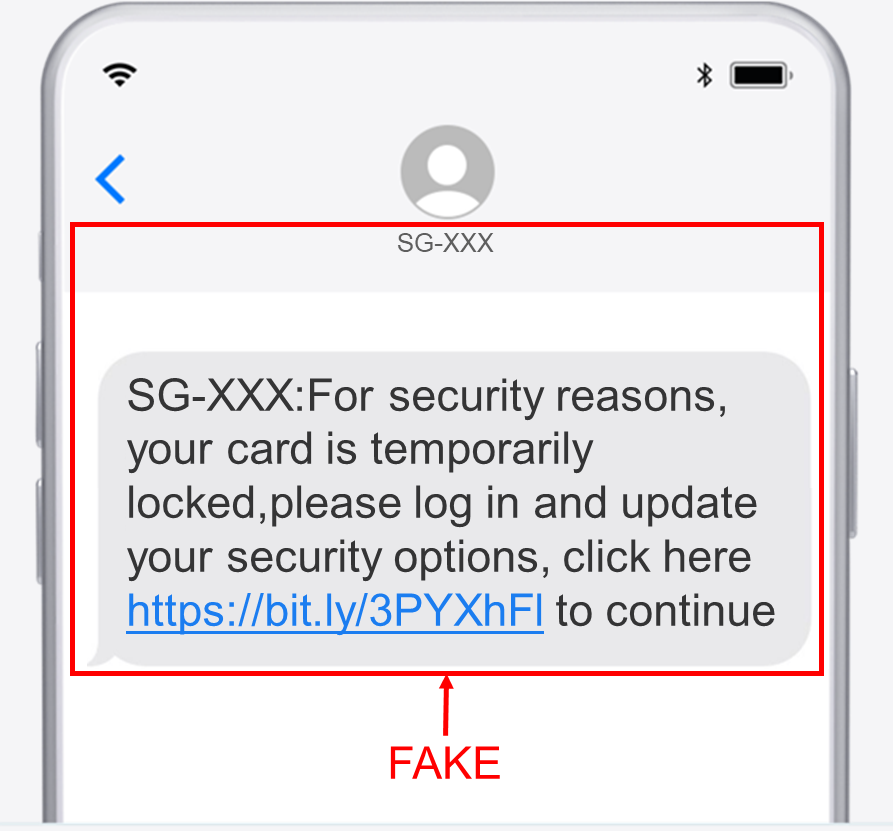Click the volume up side button
This screenshot has width=893, height=831.
(39, 394)
